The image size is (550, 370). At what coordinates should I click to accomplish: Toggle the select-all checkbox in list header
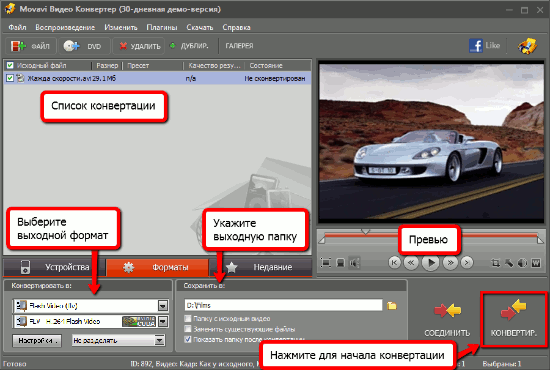(x=10, y=65)
